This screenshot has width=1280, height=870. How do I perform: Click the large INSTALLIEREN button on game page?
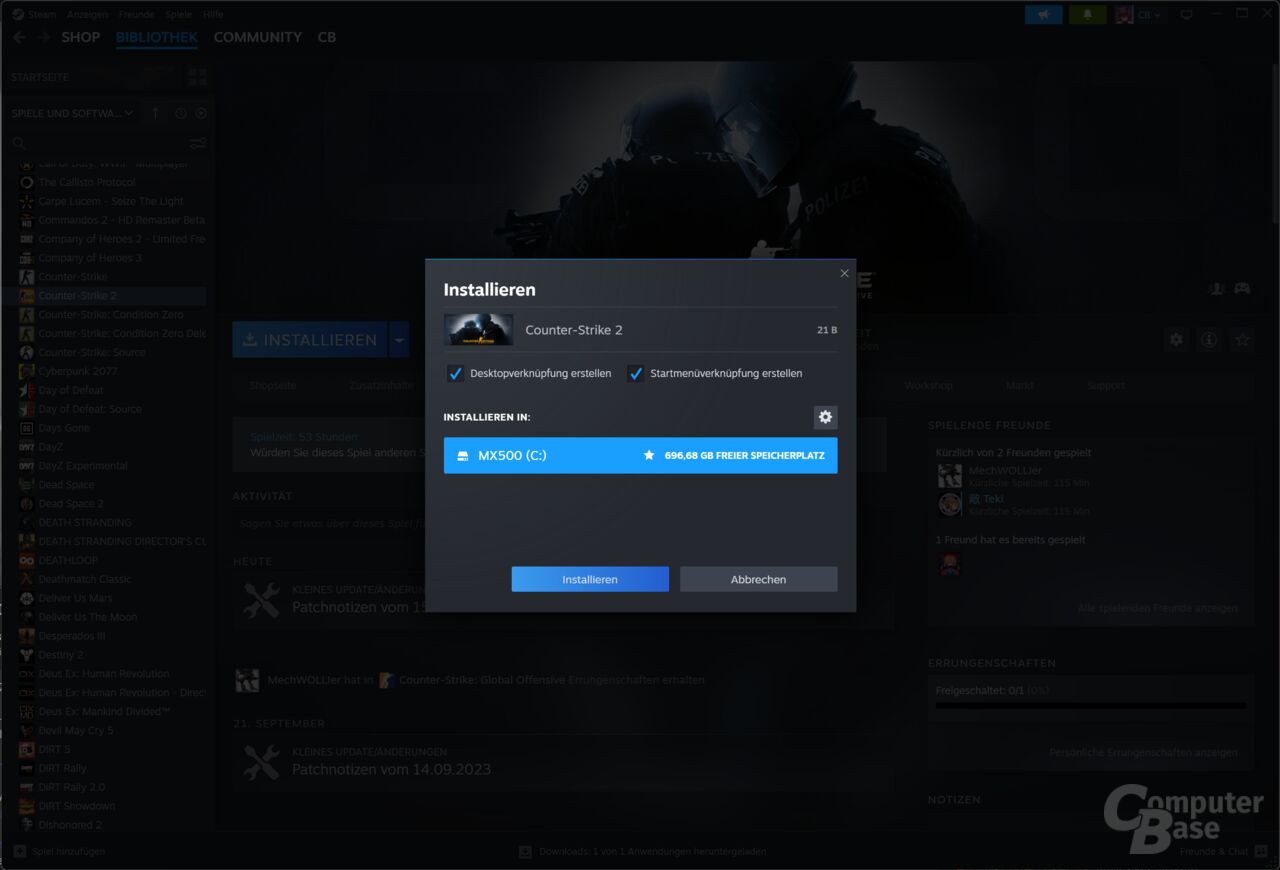coord(310,340)
